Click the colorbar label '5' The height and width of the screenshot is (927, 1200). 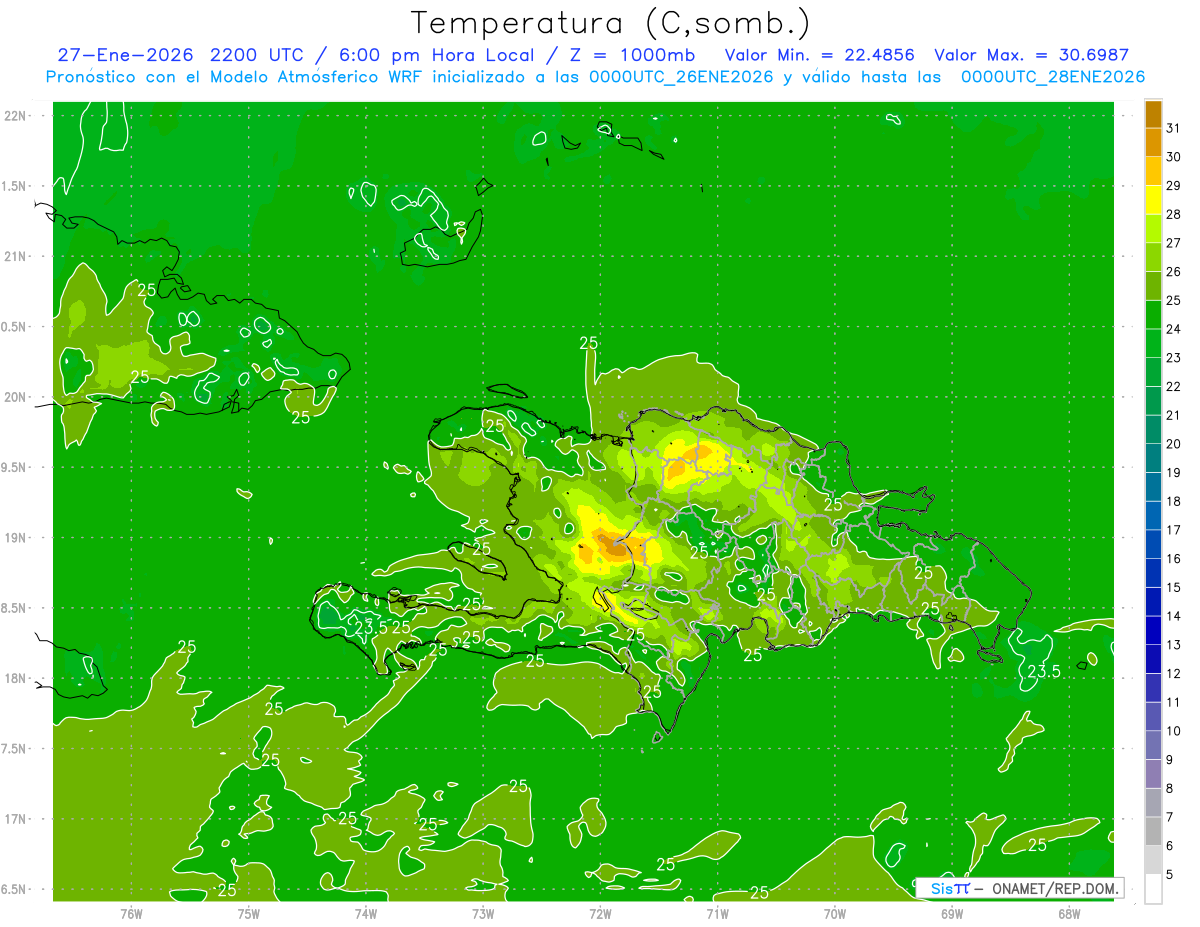(1170, 874)
